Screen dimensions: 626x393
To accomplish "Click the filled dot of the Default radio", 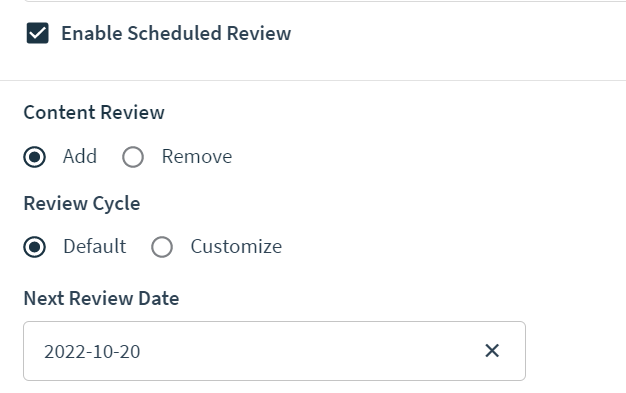I will point(34,247).
